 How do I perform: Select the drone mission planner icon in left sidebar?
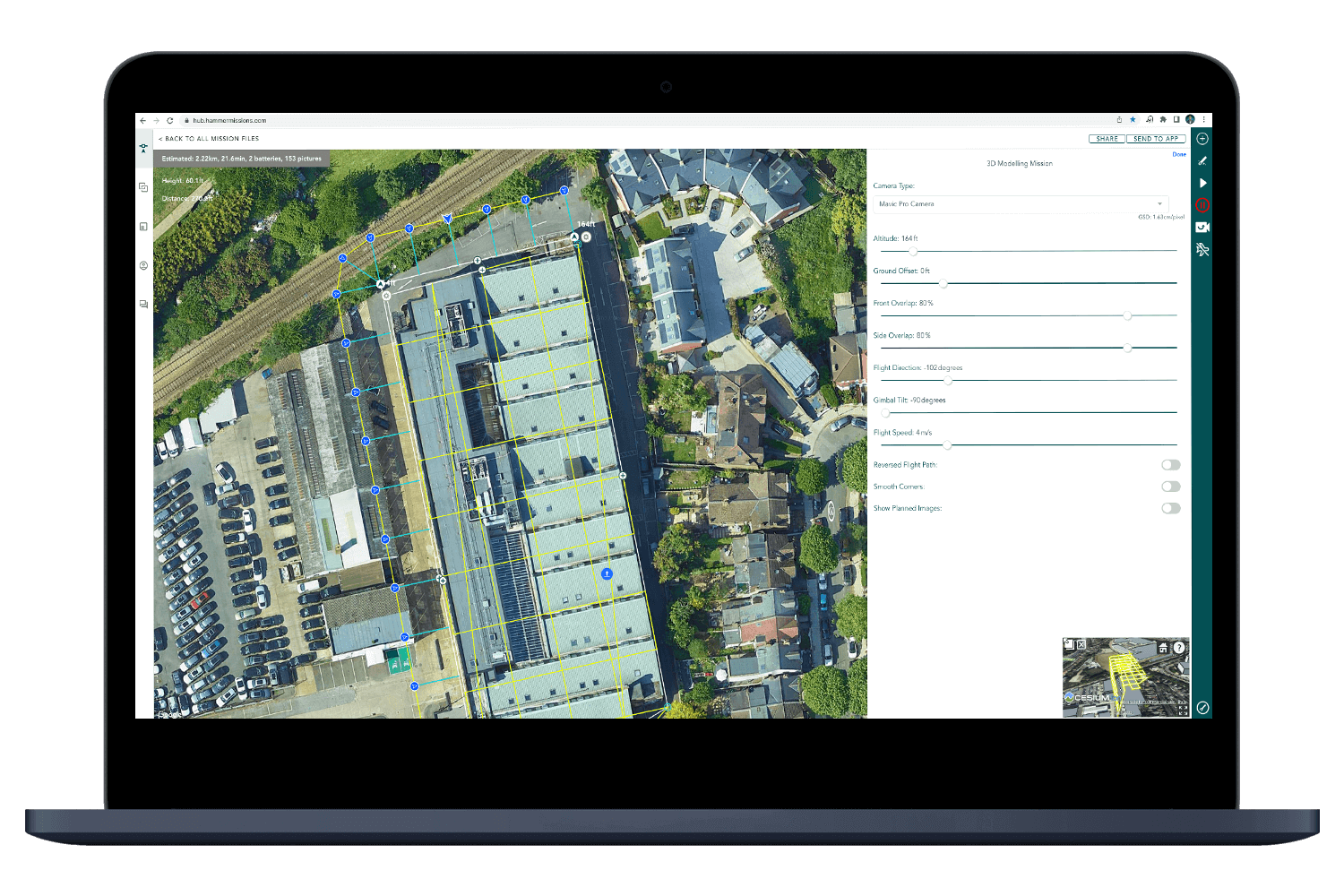pyautogui.click(x=143, y=148)
